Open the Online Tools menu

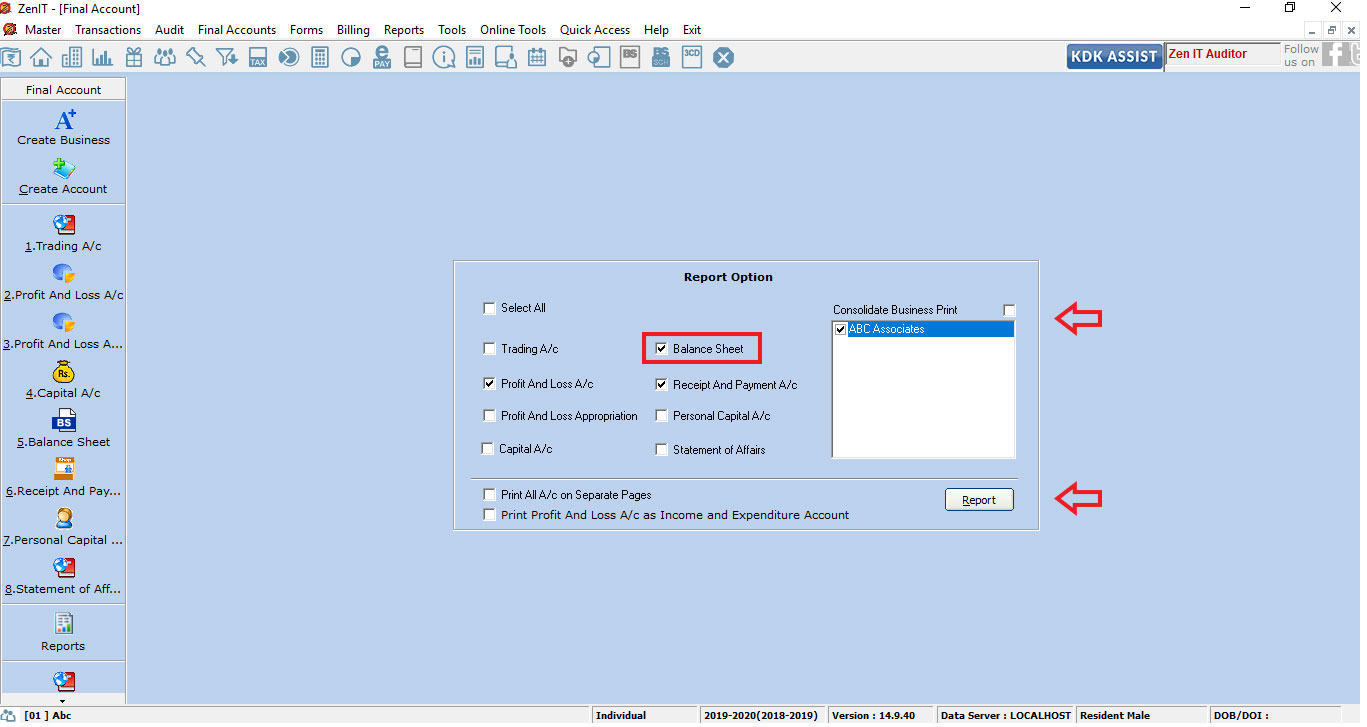coord(513,30)
